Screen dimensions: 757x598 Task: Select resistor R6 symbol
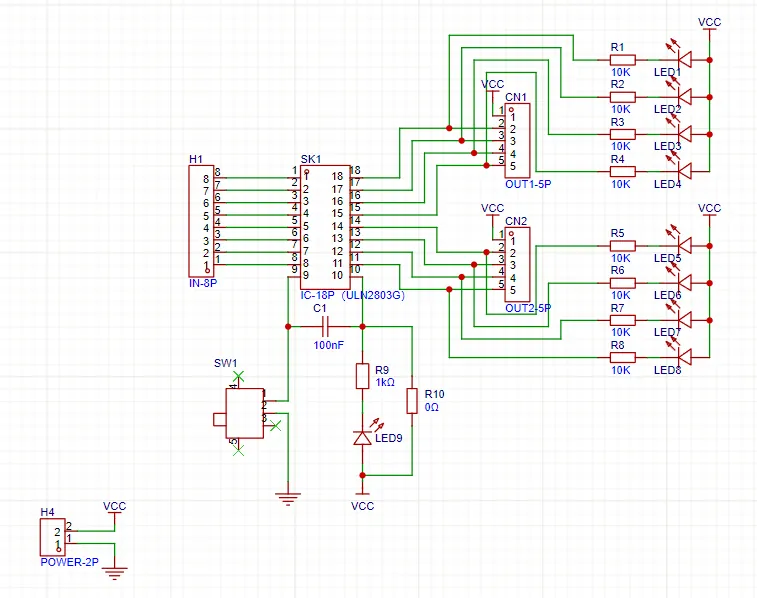pyautogui.click(x=623, y=283)
